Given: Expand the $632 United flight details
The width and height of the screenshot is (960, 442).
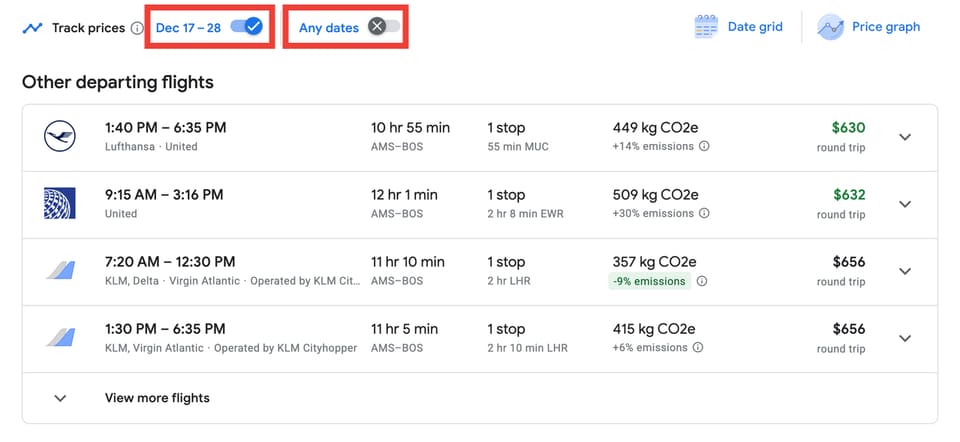Looking at the screenshot, I should point(905,204).
